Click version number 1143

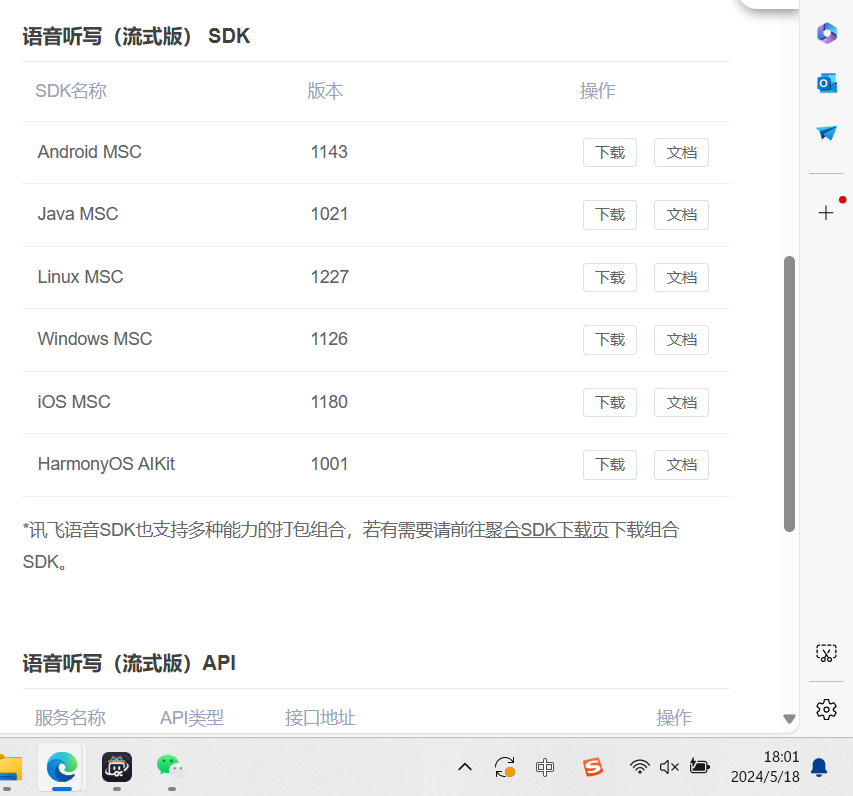329,152
